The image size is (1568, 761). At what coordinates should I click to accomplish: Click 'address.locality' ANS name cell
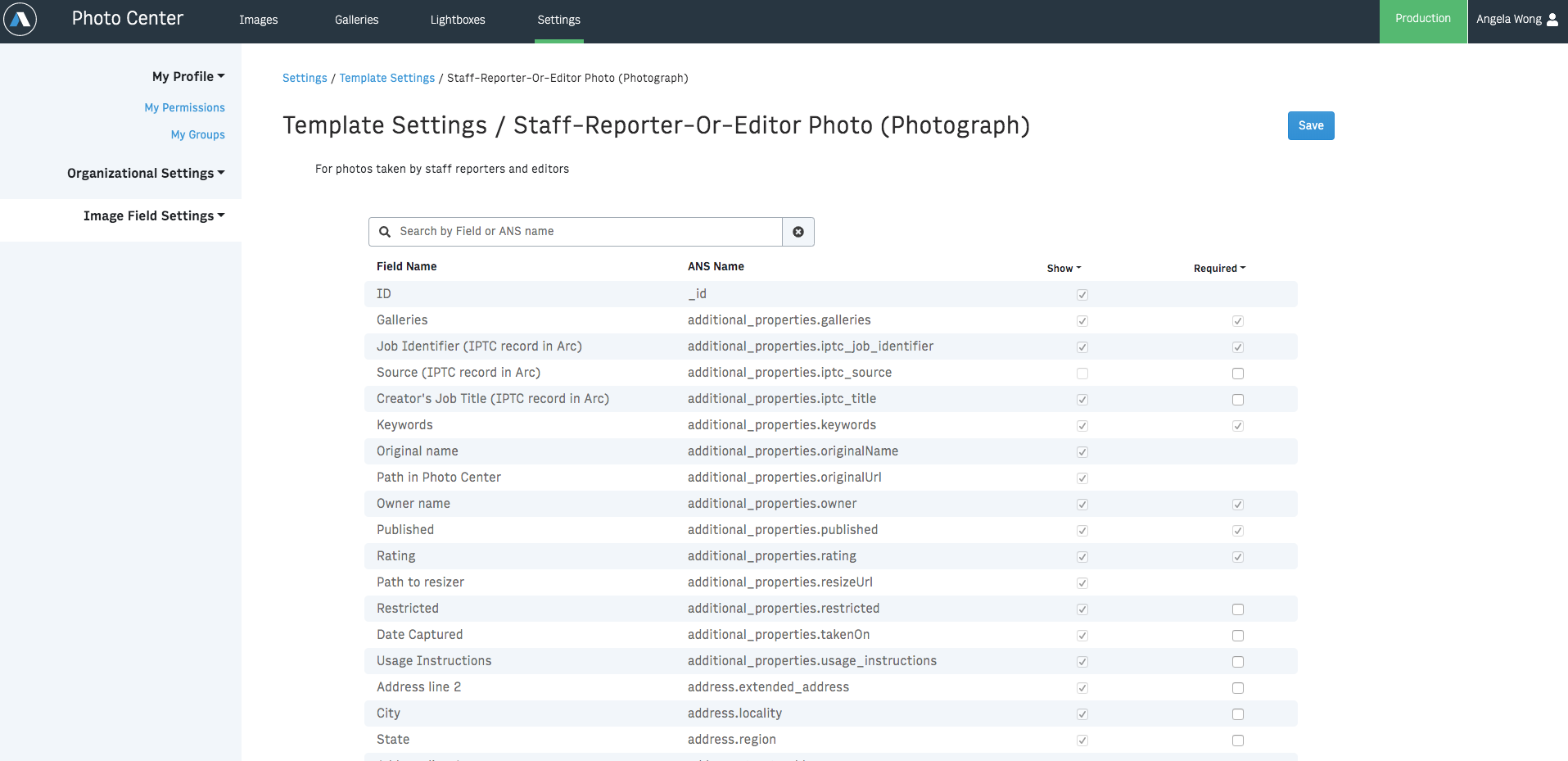tap(734, 713)
